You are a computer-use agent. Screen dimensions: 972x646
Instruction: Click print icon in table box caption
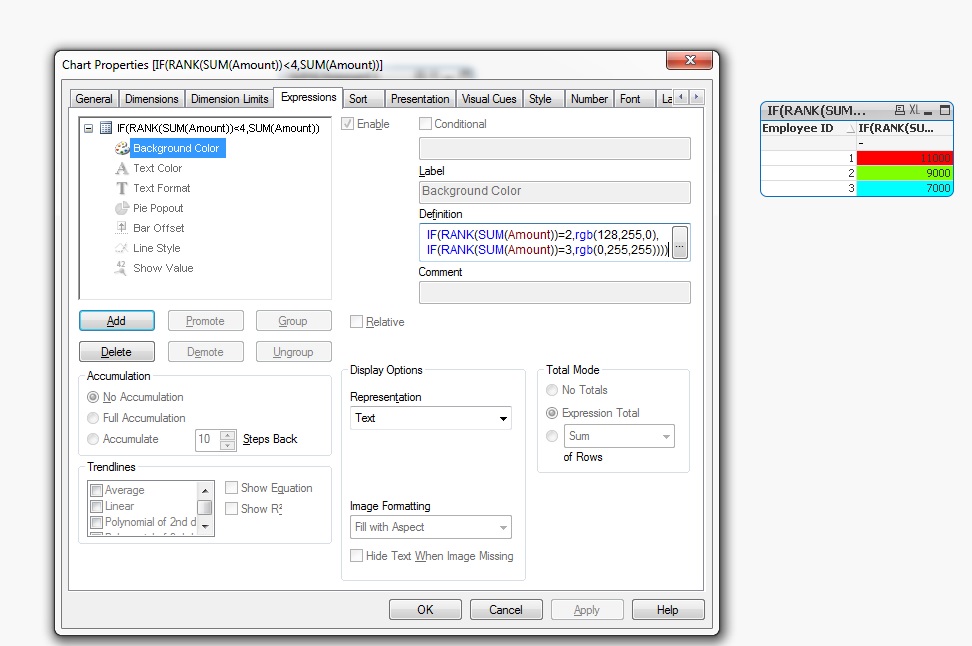coord(899,110)
